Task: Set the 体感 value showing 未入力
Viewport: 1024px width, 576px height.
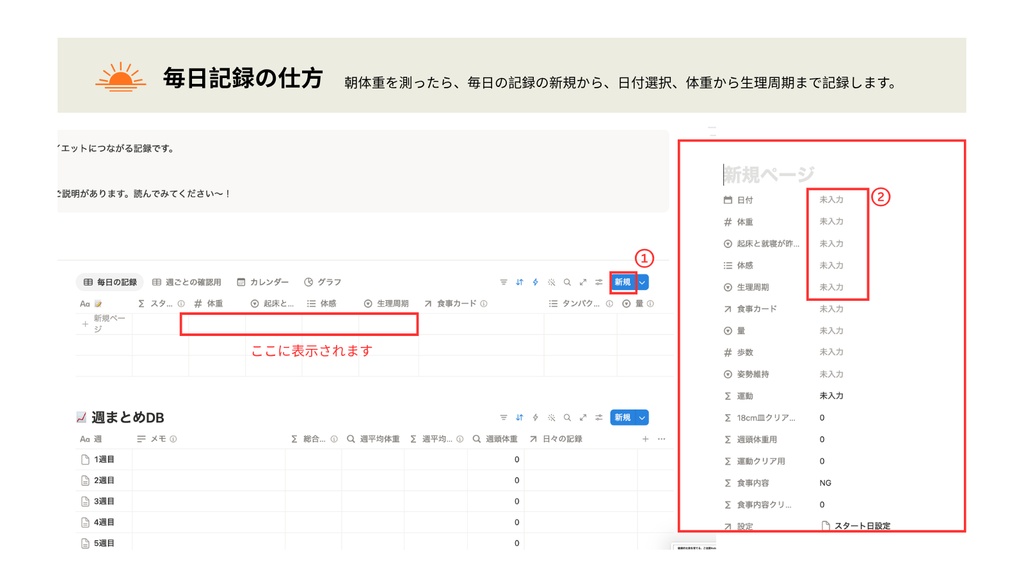Action: point(831,265)
